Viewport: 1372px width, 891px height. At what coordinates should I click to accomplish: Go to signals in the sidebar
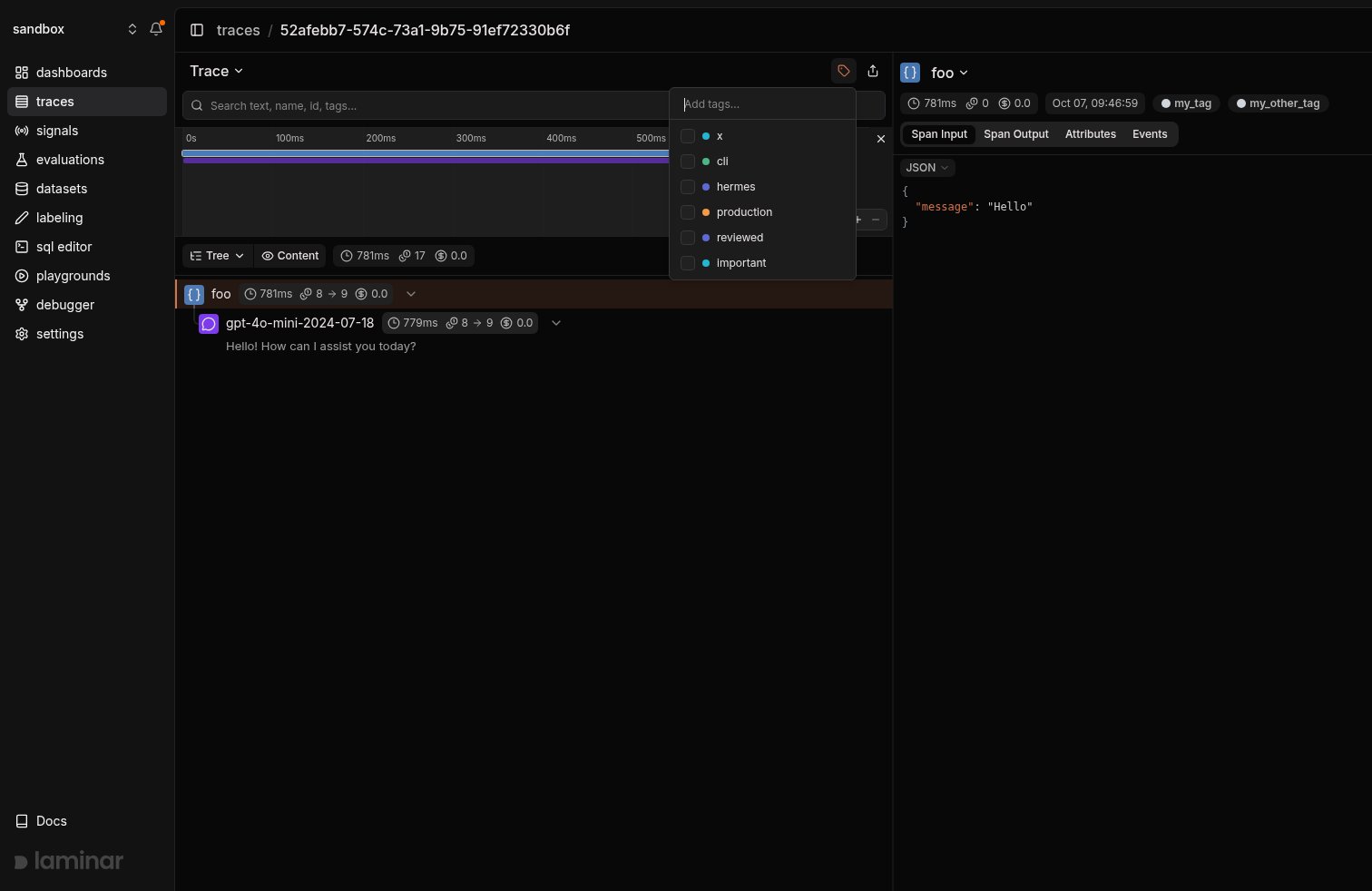[x=87, y=131]
